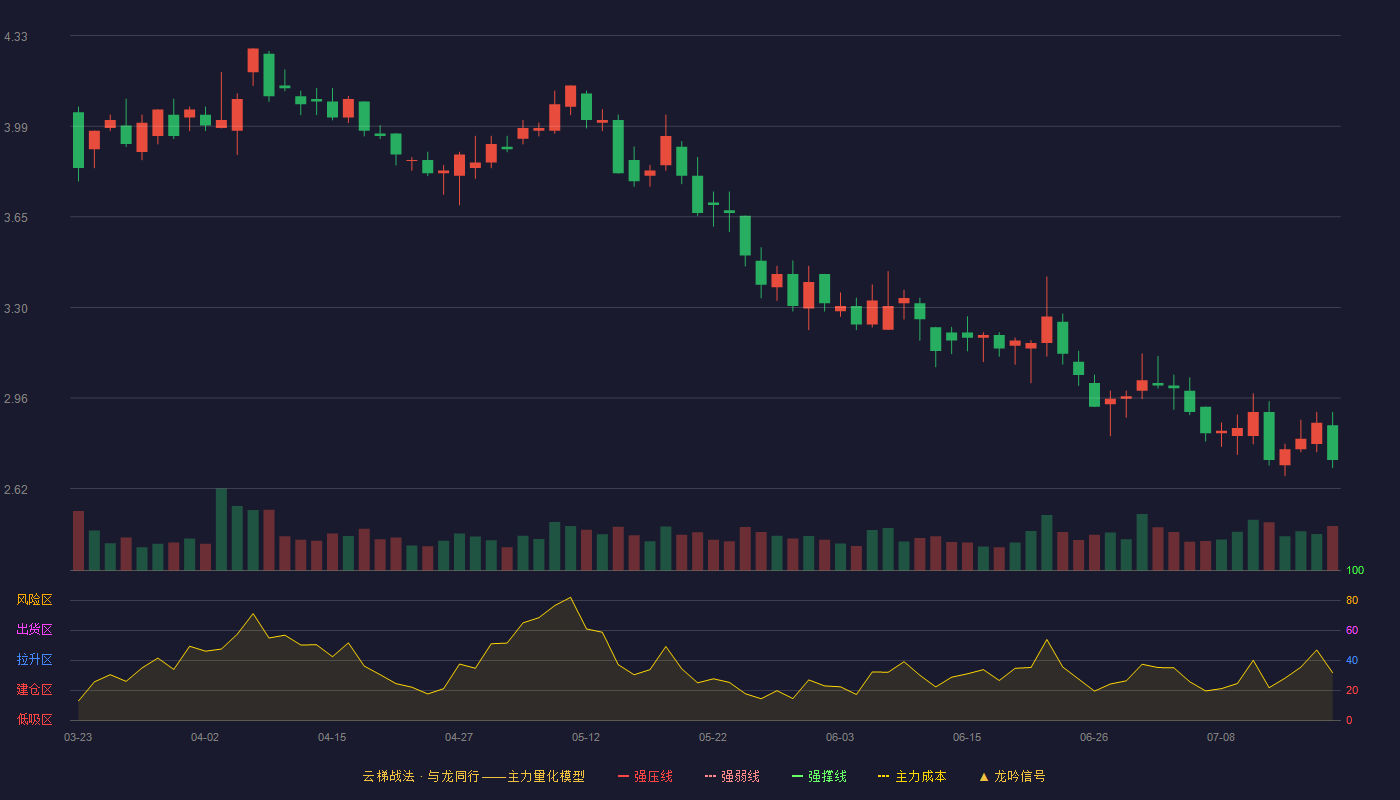1400x800 pixels.
Task: Toggle the 龙吟信号 triangle legend marker
Action: coord(1012,776)
